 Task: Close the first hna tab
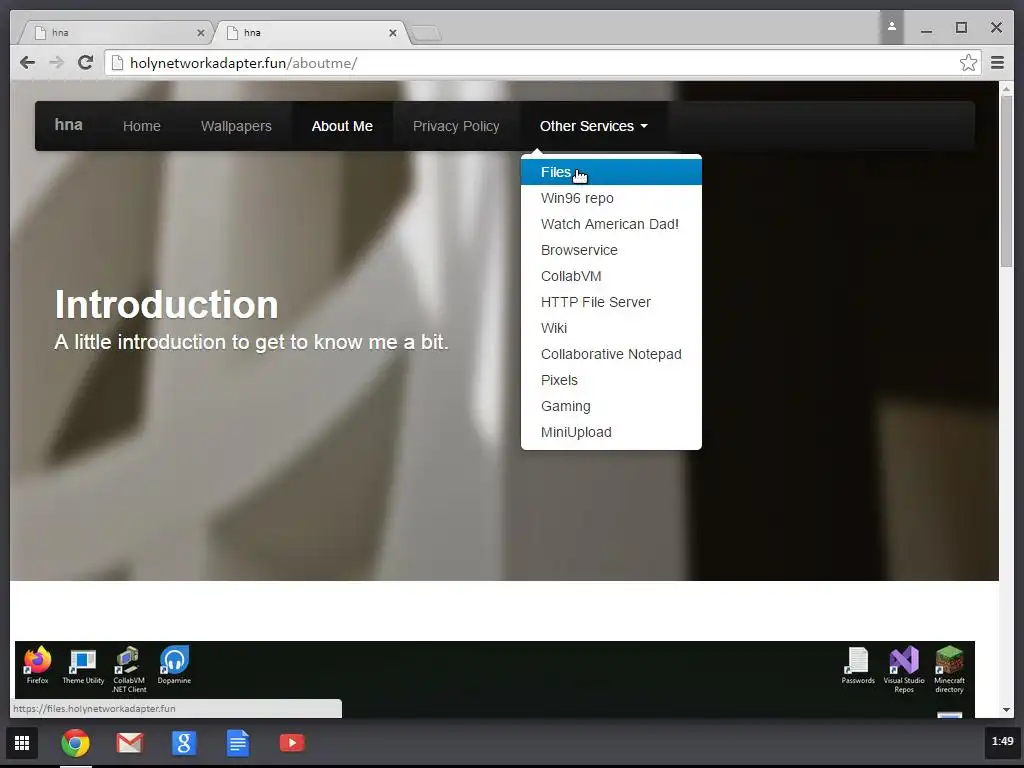tap(200, 33)
